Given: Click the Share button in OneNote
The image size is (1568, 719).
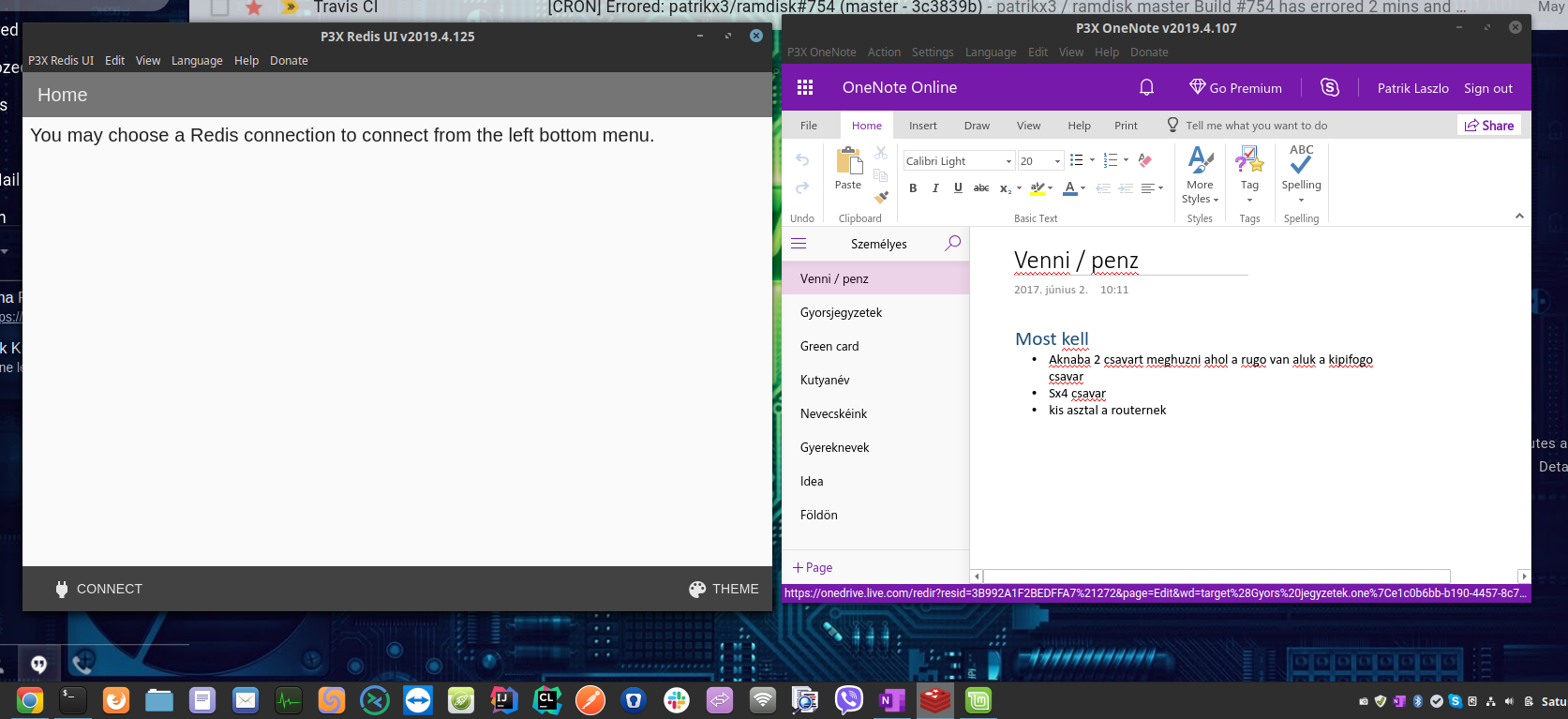Looking at the screenshot, I should click(1489, 126).
